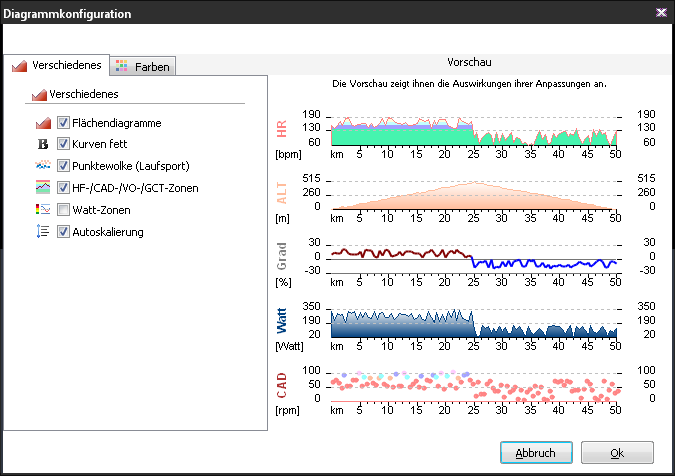The image size is (675, 476).
Task: Click the CAD cadence scatter preview chart
Action: 474,386
